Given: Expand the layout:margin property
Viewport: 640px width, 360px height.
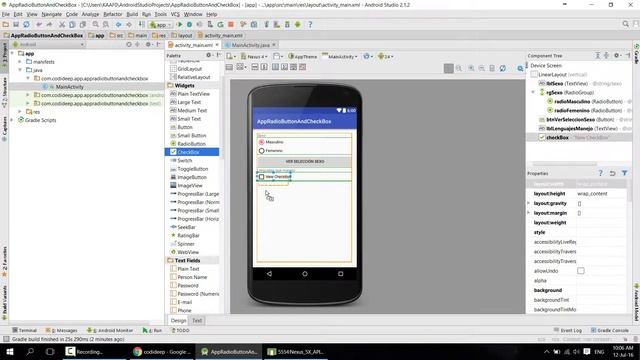Looking at the screenshot, I should pyautogui.click(x=529, y=213).
